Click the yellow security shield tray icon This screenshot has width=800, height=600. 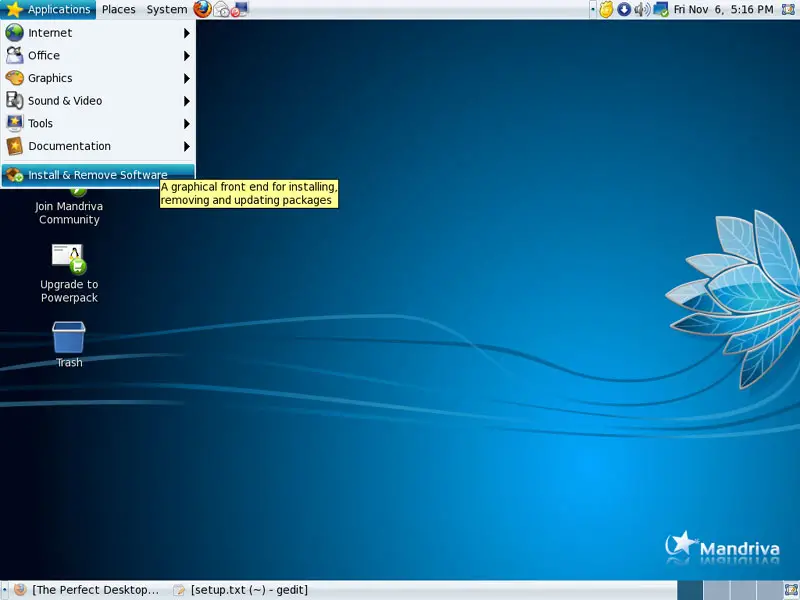tap(606, 9)
